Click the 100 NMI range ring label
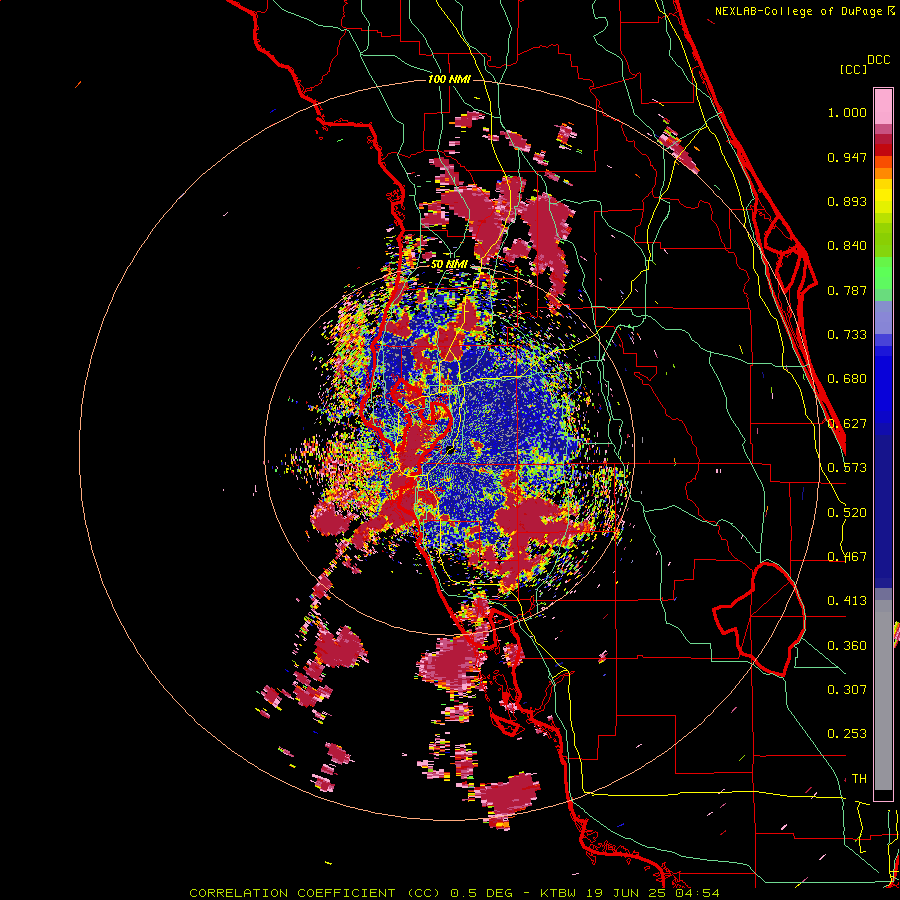The height and width of the screenshot is (900, 900). point(449,79)
